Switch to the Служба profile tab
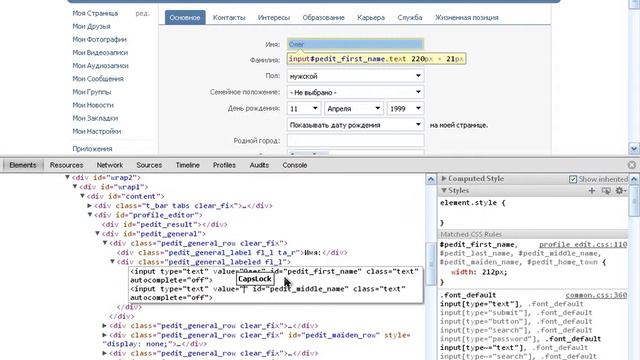Viewport: 640px width, 360px height. pyautogui.click(x=410, y=18)
